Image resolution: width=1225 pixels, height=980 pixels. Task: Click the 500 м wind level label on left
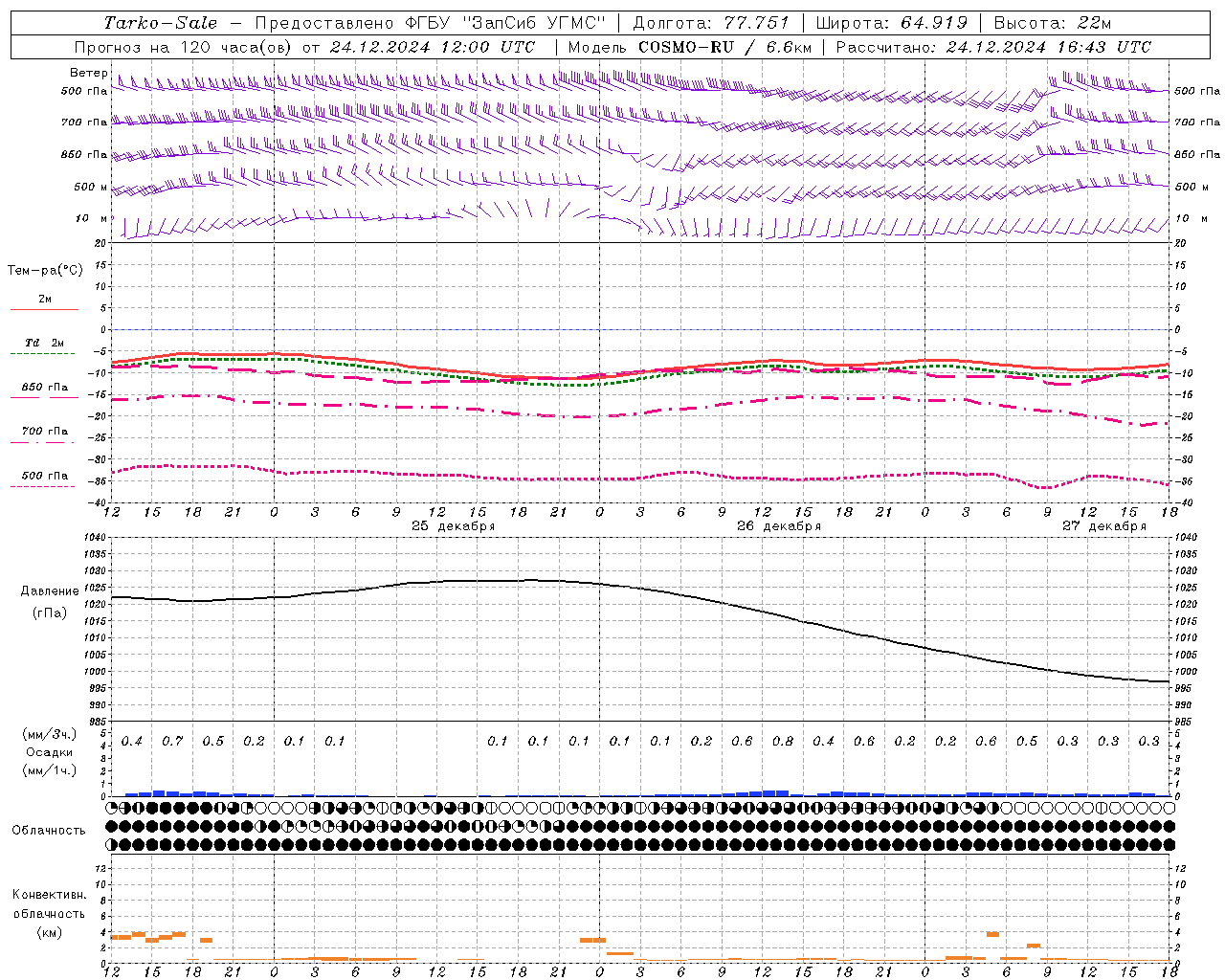90,187
